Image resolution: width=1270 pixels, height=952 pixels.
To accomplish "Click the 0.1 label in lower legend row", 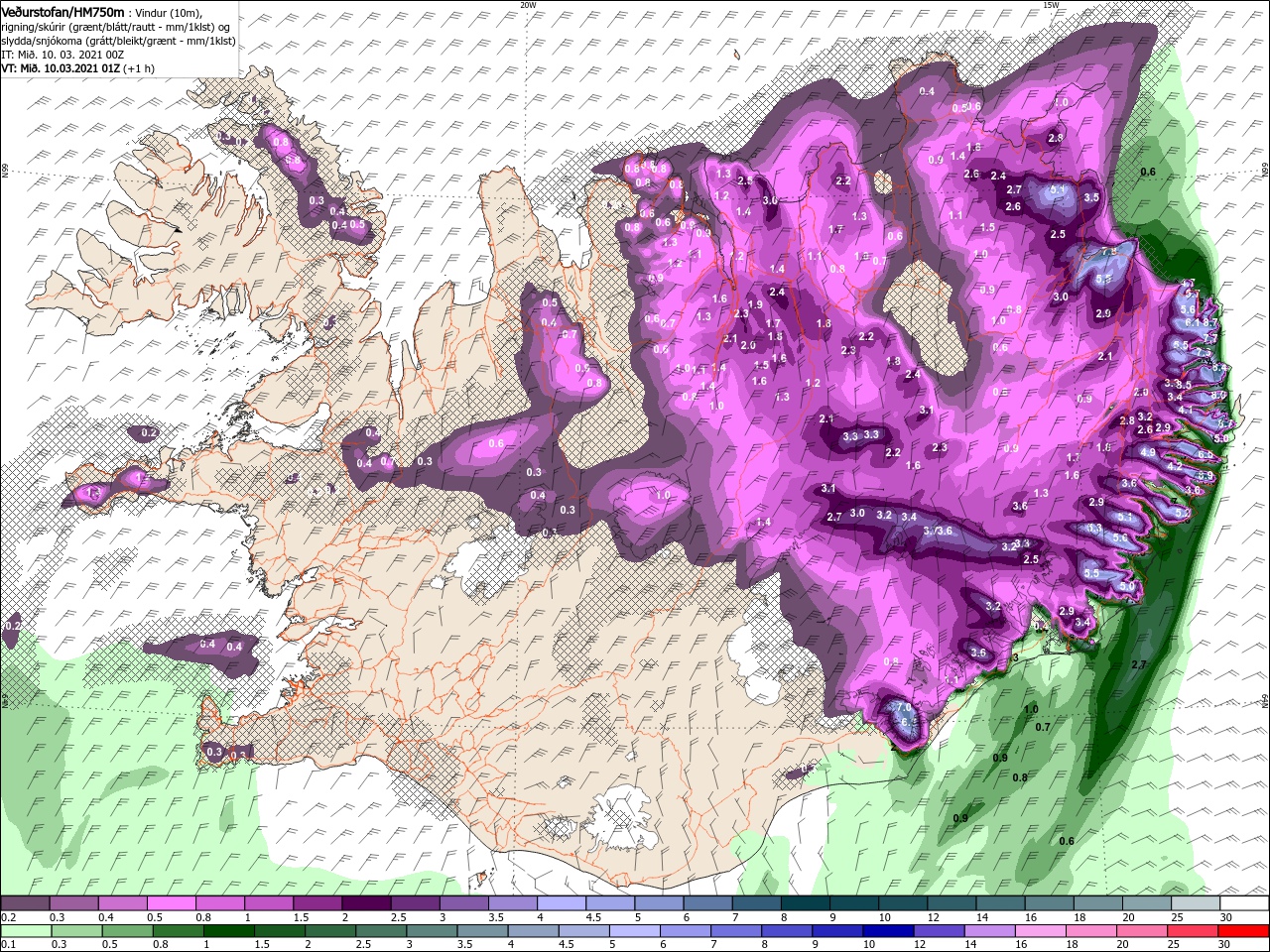I will [7, 945].
